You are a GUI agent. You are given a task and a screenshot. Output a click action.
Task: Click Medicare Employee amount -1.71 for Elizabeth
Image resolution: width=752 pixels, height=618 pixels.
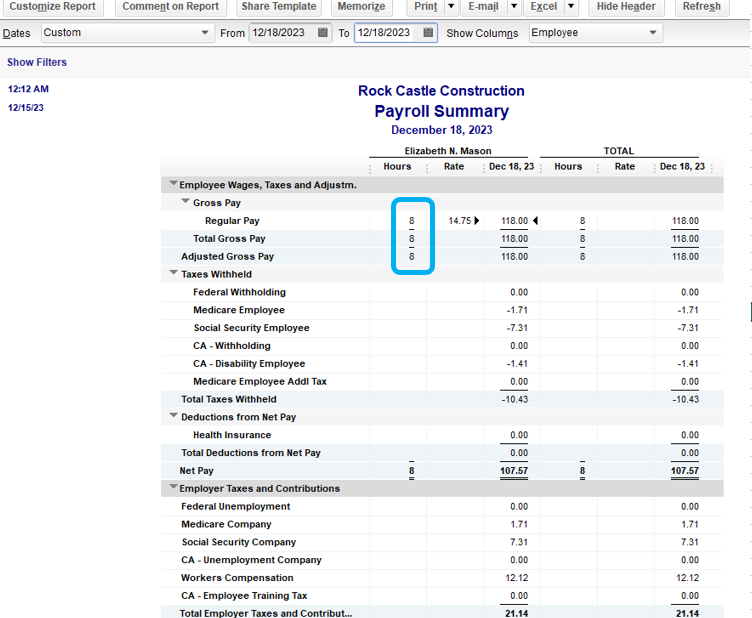(x=517, y=310)
